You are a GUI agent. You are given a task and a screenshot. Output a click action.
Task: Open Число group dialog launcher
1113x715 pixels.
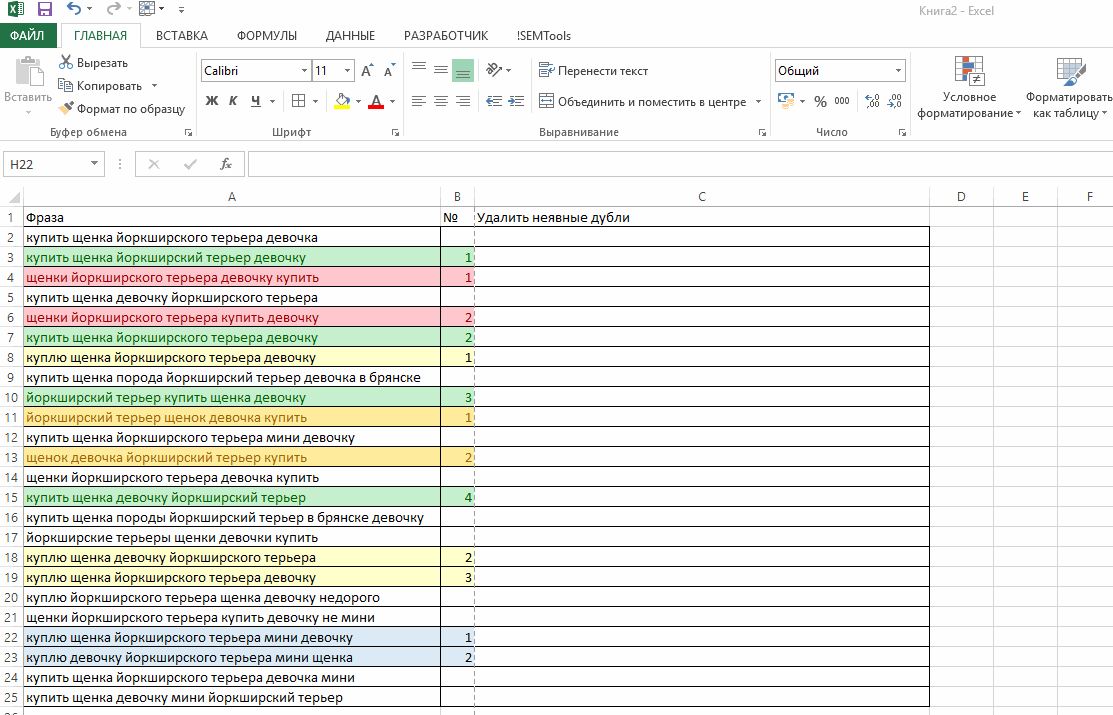pyautogui.click(x=902, y=133)
